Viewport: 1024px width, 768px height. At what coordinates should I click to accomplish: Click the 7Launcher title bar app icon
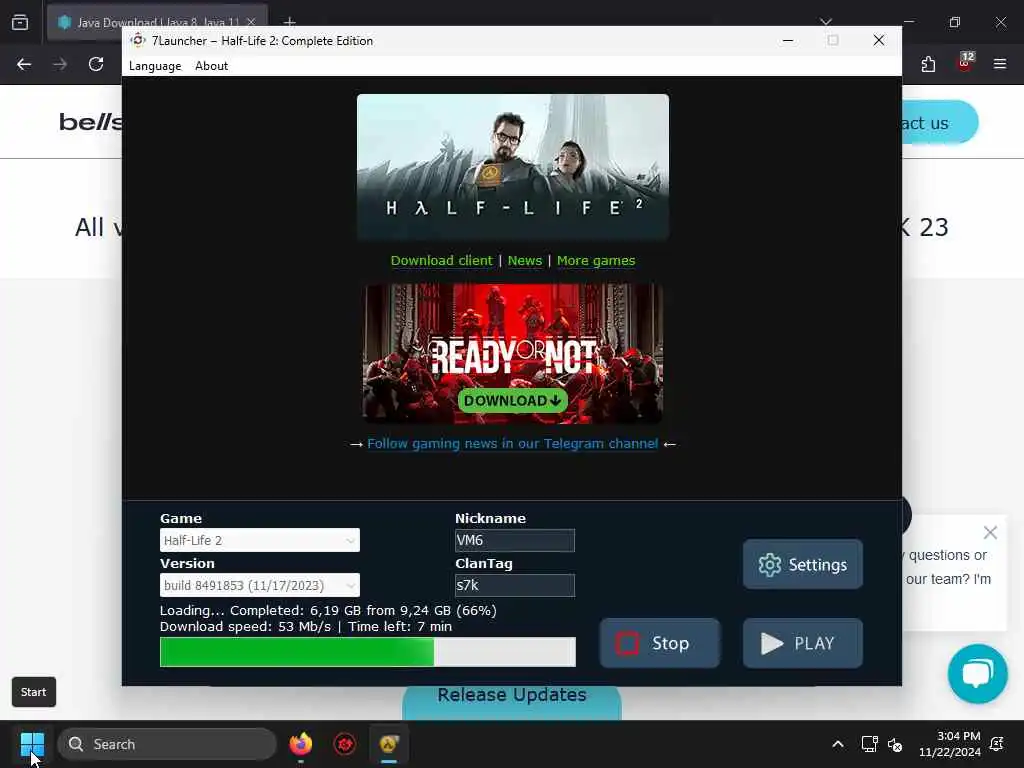click(138, 40)
